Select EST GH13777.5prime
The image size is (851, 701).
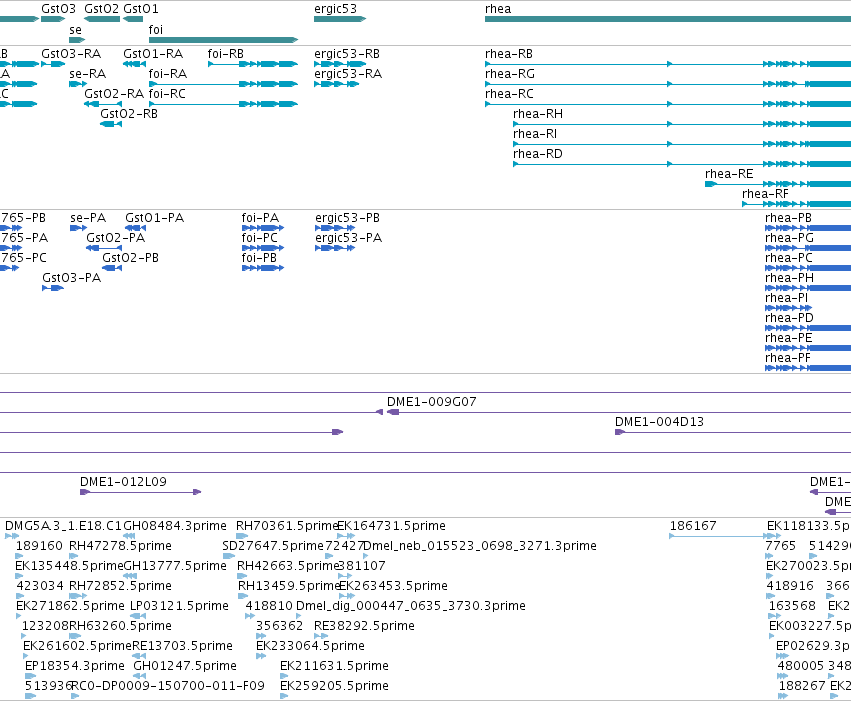click(x=175, y=566)
